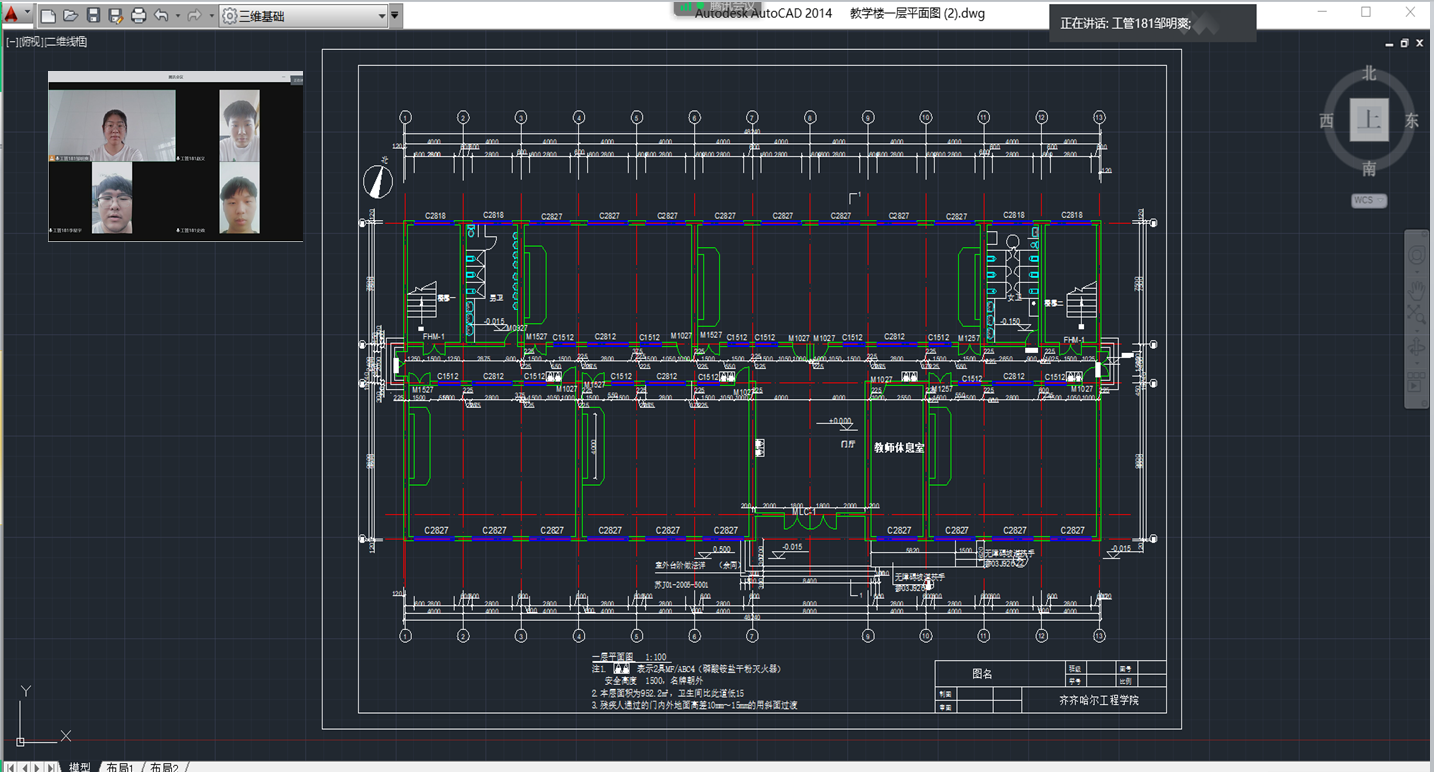This screenshot has height=772, width=1434.
Task: Open the AutoCAD application menu
Action: 11,15
